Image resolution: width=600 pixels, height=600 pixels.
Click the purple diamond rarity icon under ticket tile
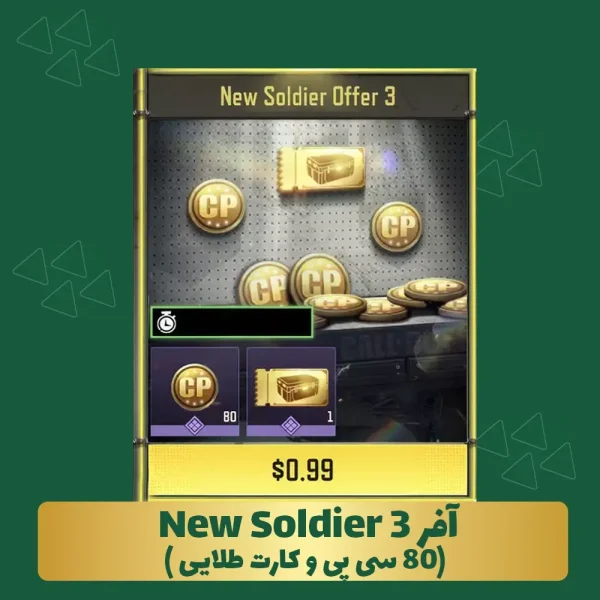(x=290, y=426)
